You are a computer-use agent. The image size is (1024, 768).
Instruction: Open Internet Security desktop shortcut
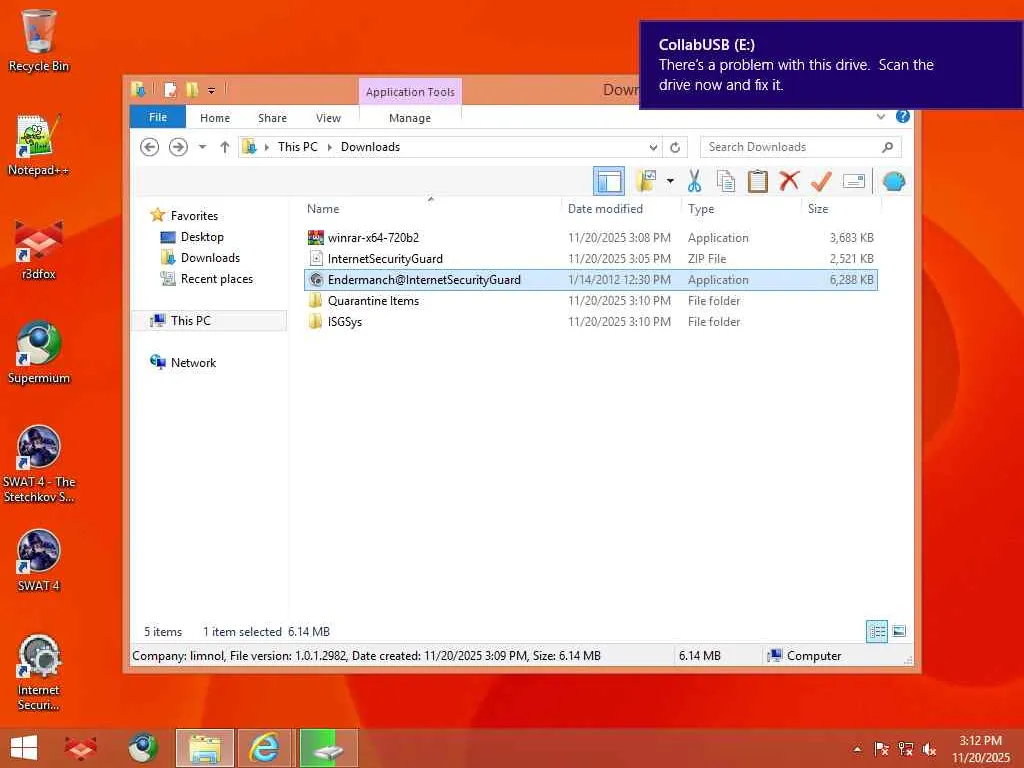39,673
